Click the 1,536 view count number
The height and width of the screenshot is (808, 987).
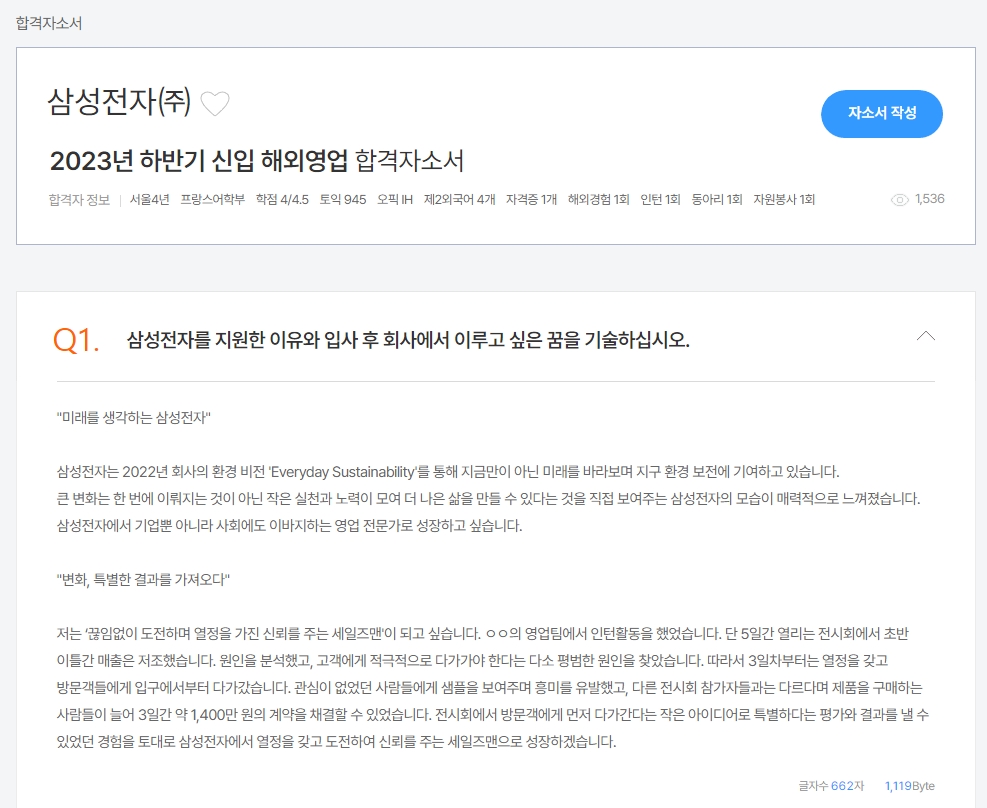click(x=930, y=199)
